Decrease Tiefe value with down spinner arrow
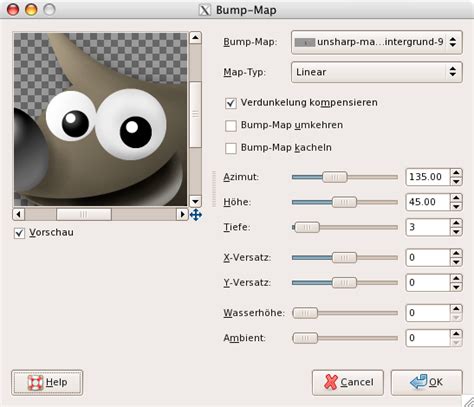This screenshot has width=474, height=407. [456, 231]
